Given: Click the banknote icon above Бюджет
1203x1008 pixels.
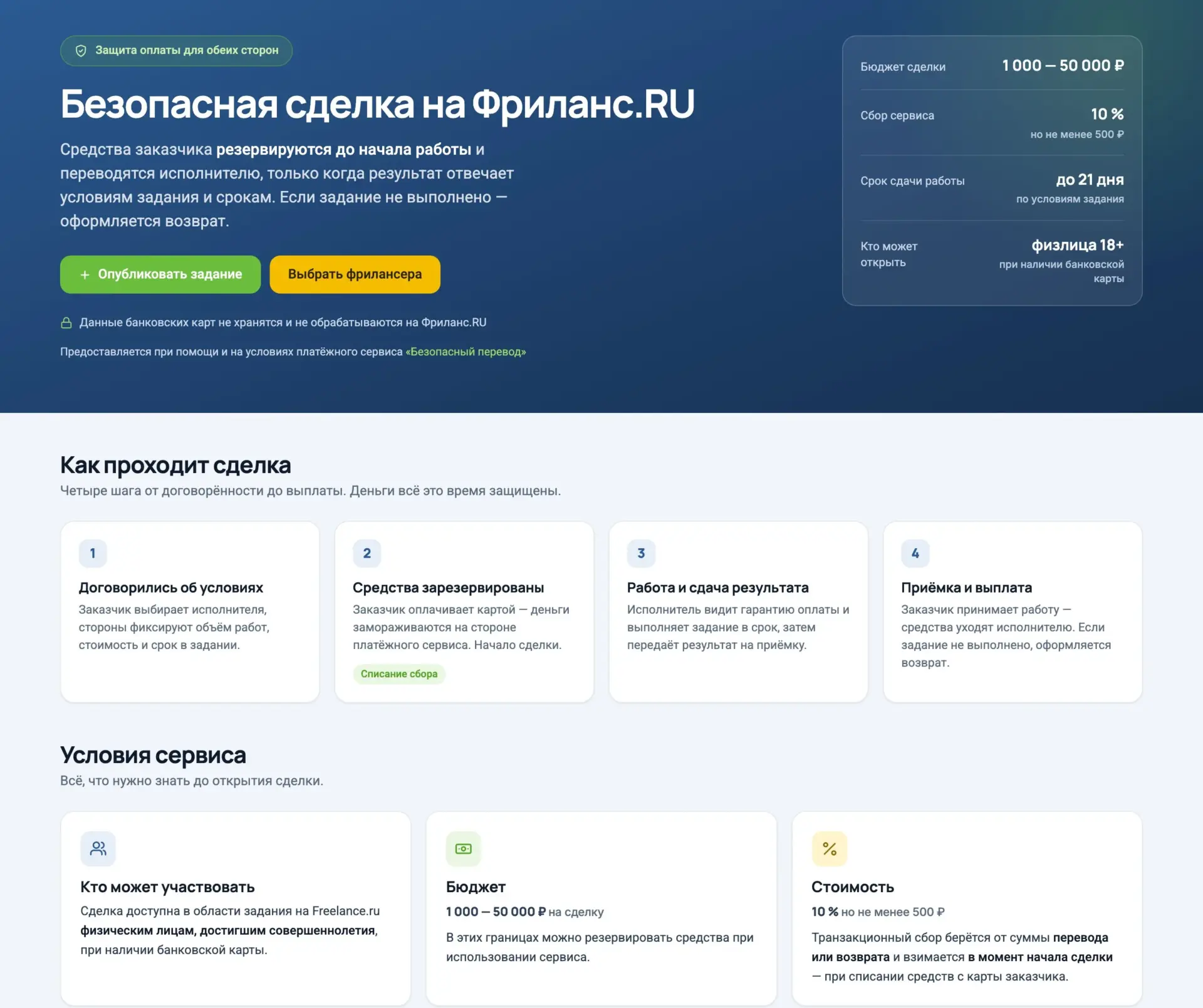Looking at the screenshot, I should pos(464,848).
